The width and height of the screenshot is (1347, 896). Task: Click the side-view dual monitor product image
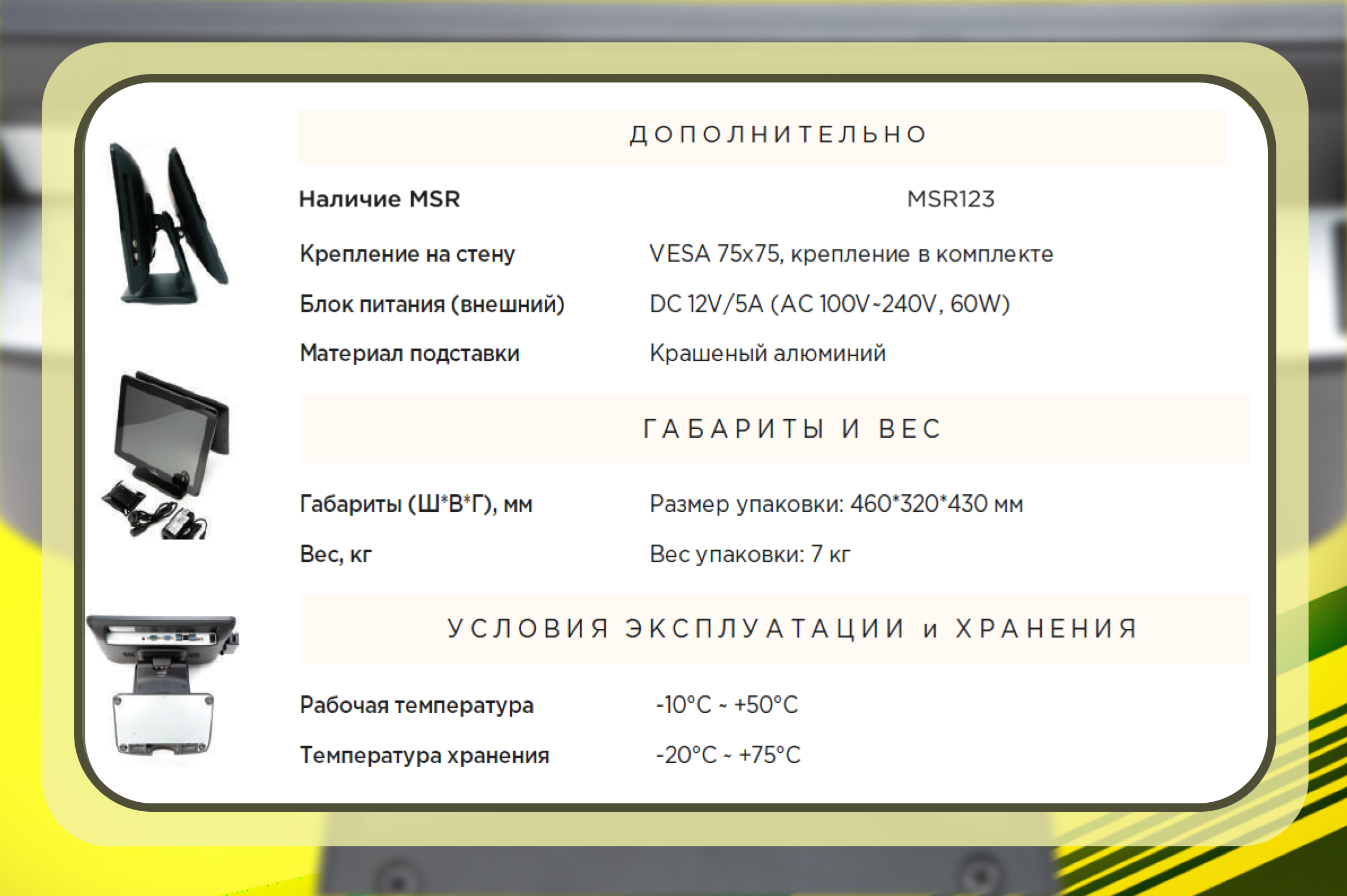tap(169, 223)
